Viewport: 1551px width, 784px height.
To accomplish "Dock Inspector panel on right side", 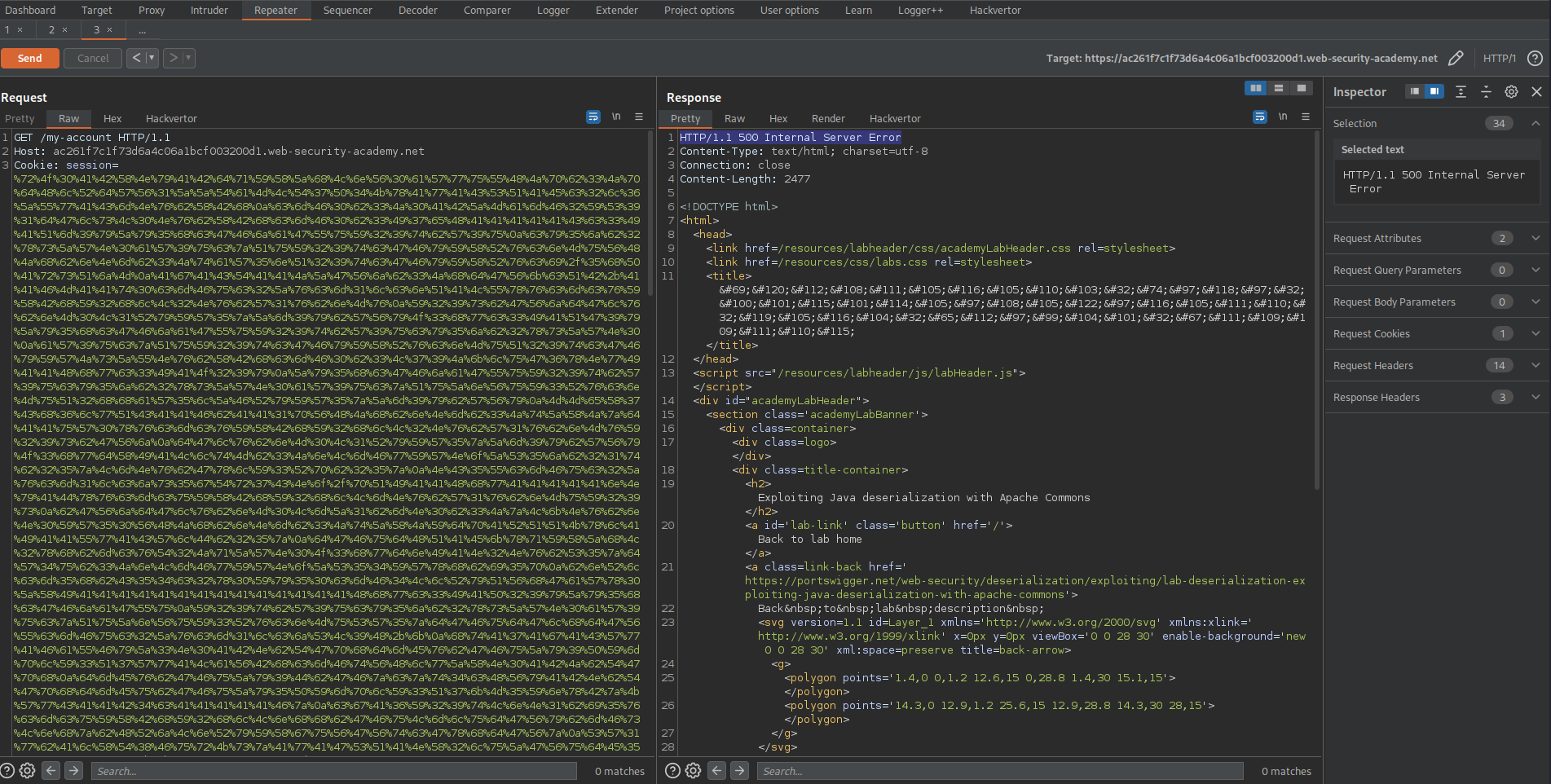I will tap(1434, 91).
